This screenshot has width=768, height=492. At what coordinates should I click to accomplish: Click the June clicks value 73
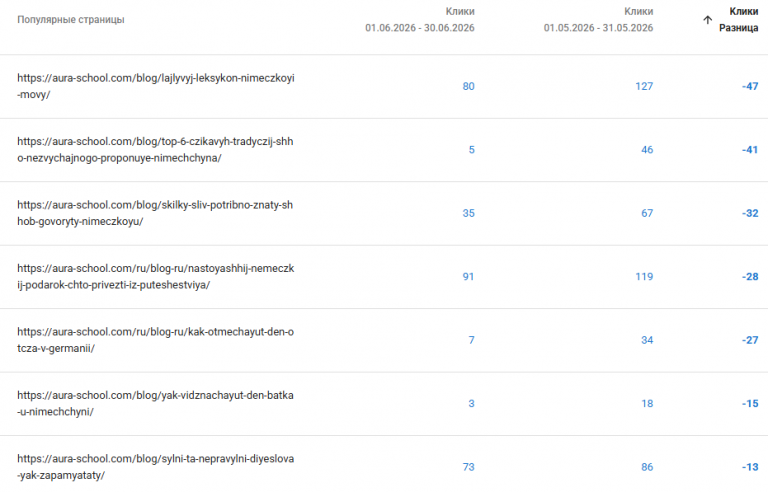(x=468, y=467)
